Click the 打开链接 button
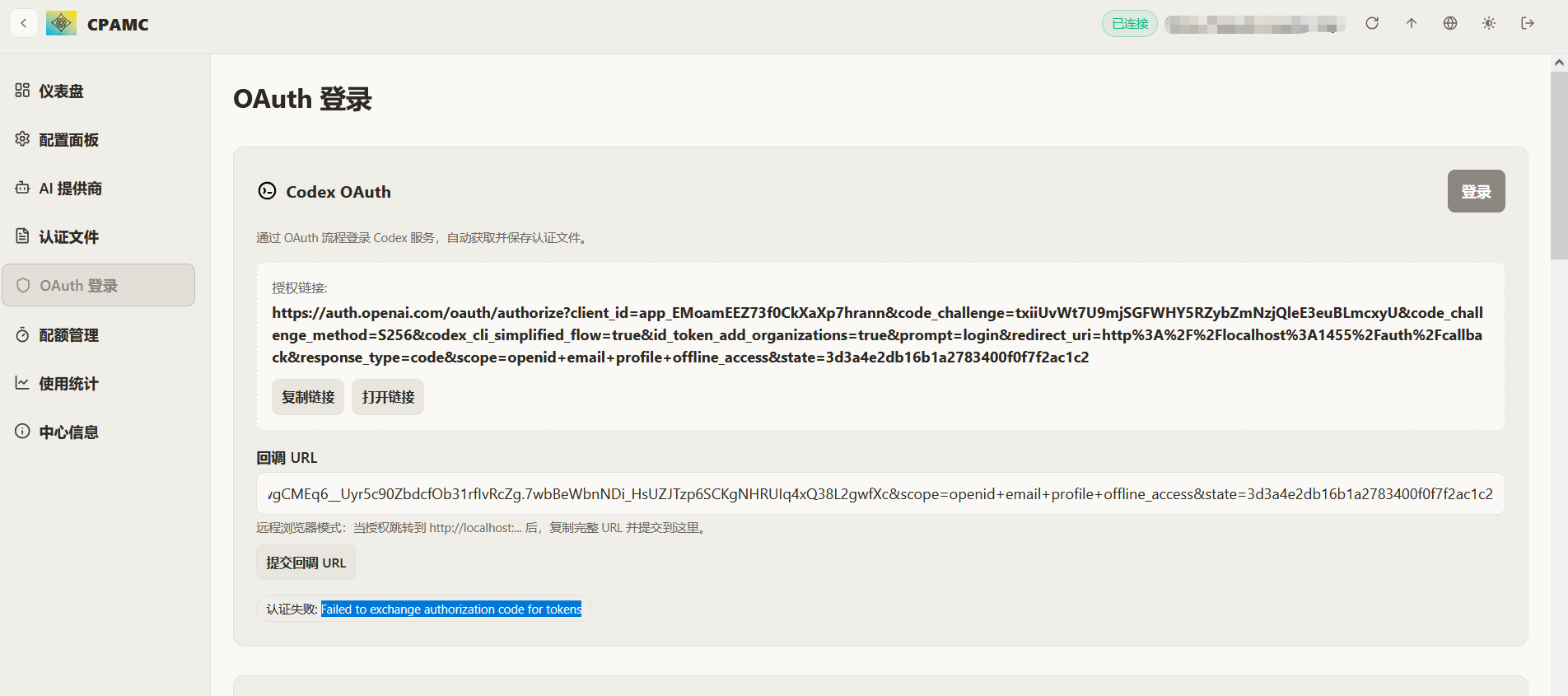This screenshot has width=1568, height=696. coord(388,397)
